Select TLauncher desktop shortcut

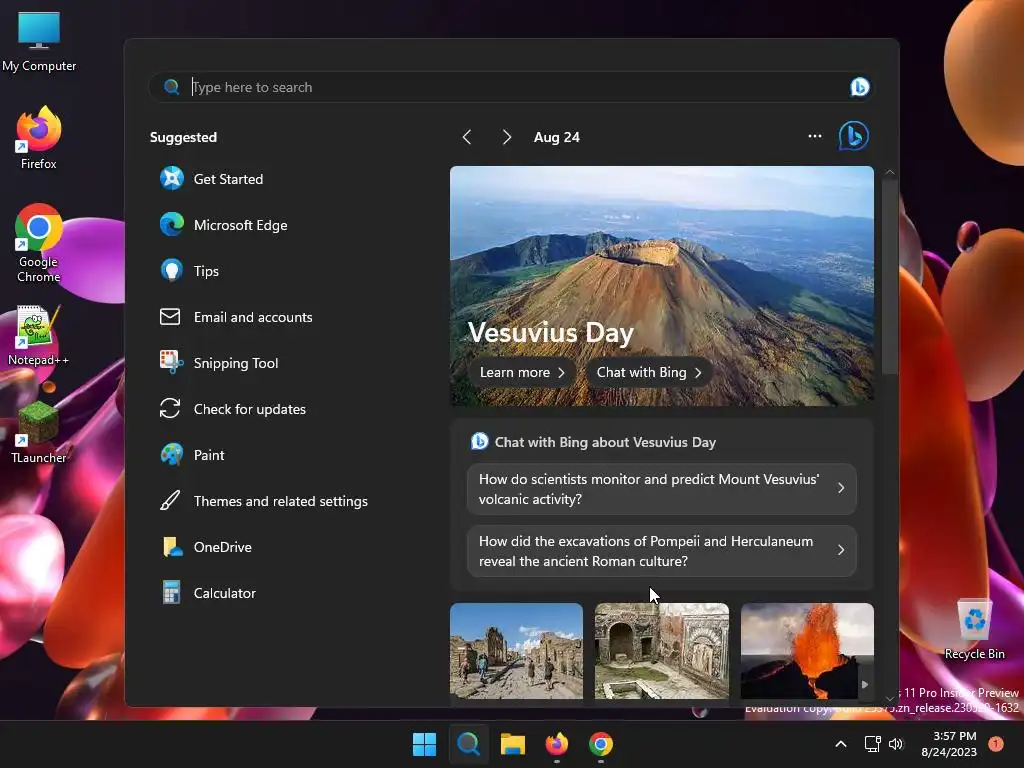tap(38, 432)
